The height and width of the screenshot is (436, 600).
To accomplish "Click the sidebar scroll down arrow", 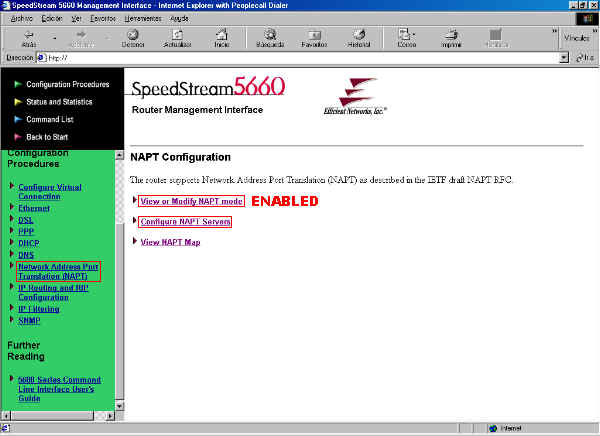I will pyautogui.click(x=118, y=404).
